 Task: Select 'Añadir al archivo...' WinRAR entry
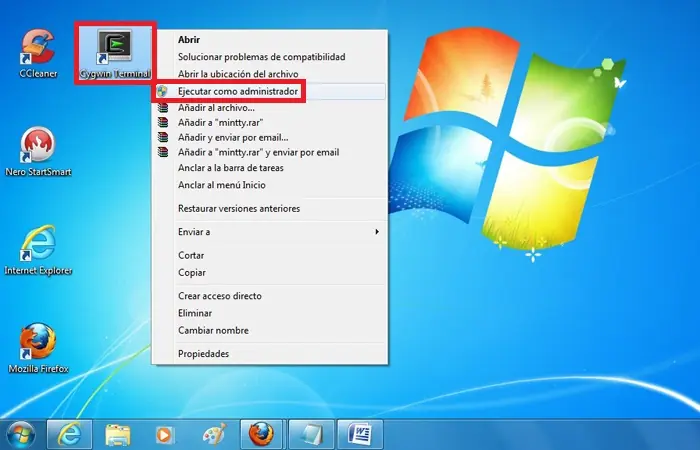[x=270, y=108]
